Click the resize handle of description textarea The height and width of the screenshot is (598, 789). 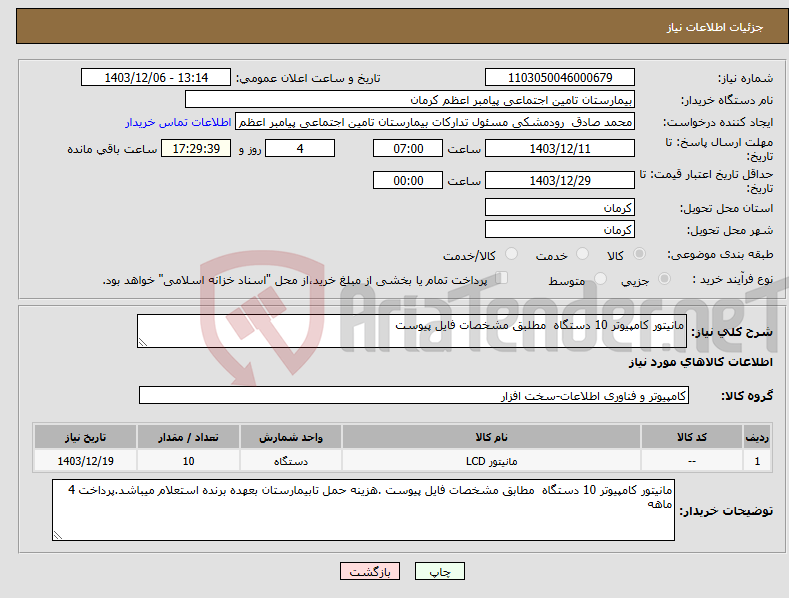[x=143, y=342]
